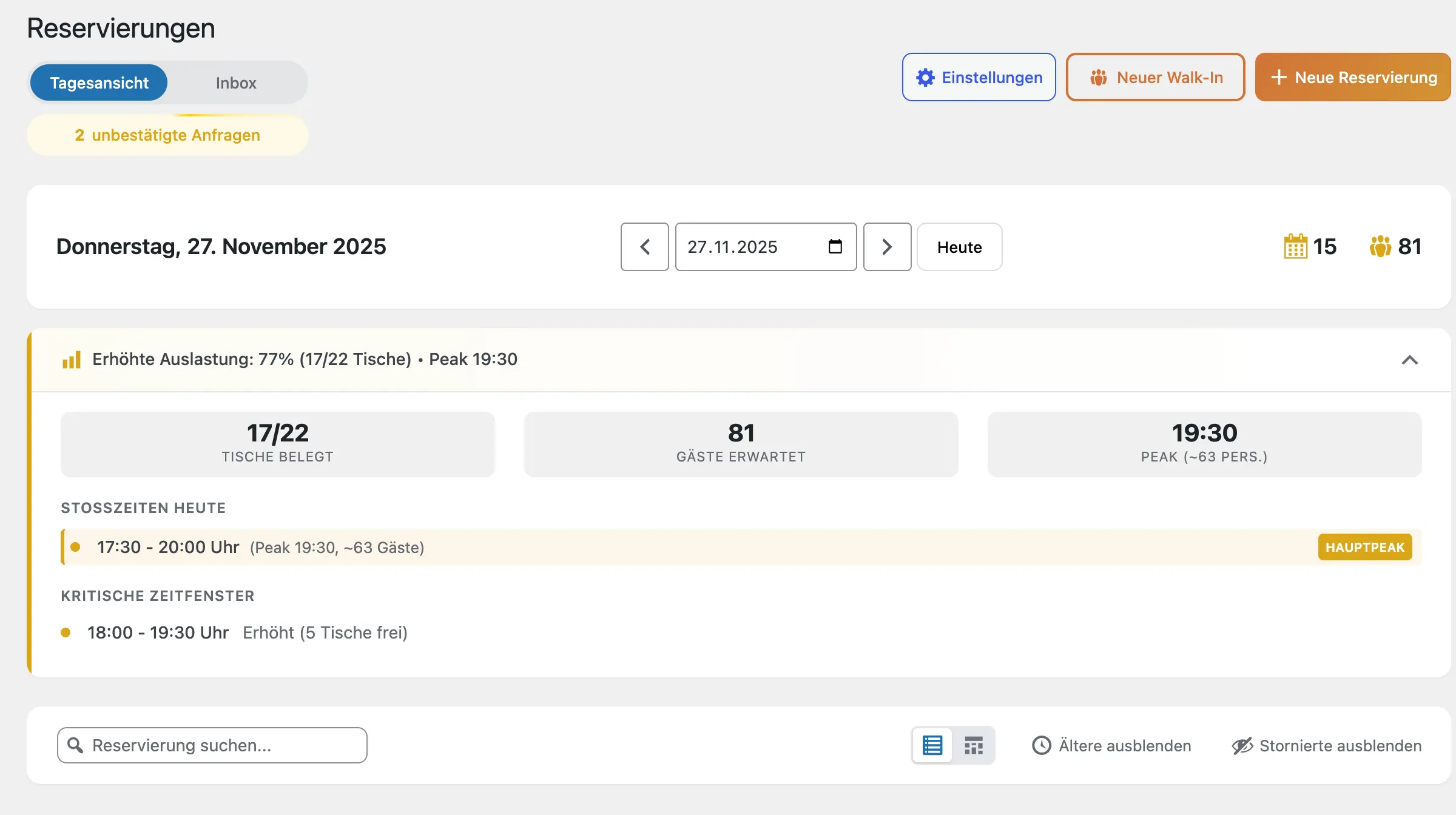Toggle Stornierte ausblenden visibility
The image size is (1456, 815).
[x=1327, y=745]
